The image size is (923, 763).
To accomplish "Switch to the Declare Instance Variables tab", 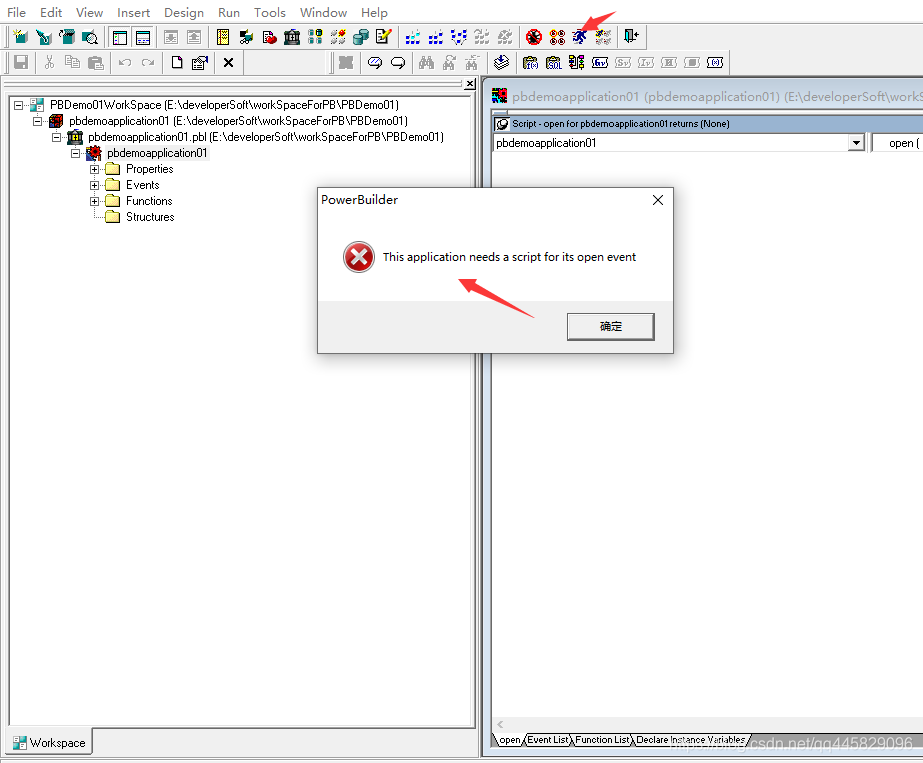I will point(690,740).
